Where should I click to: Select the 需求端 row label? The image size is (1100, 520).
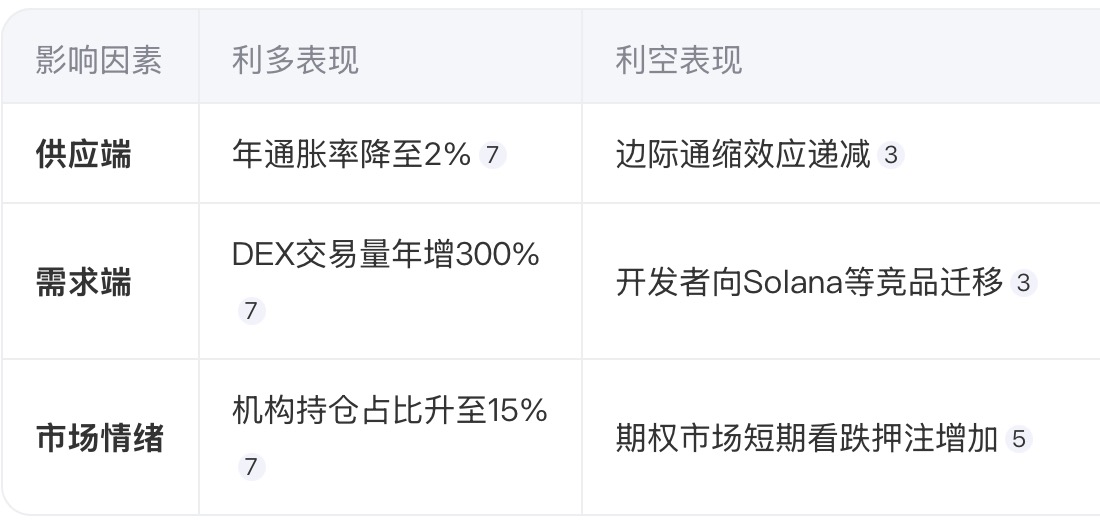tap(83, 283)
